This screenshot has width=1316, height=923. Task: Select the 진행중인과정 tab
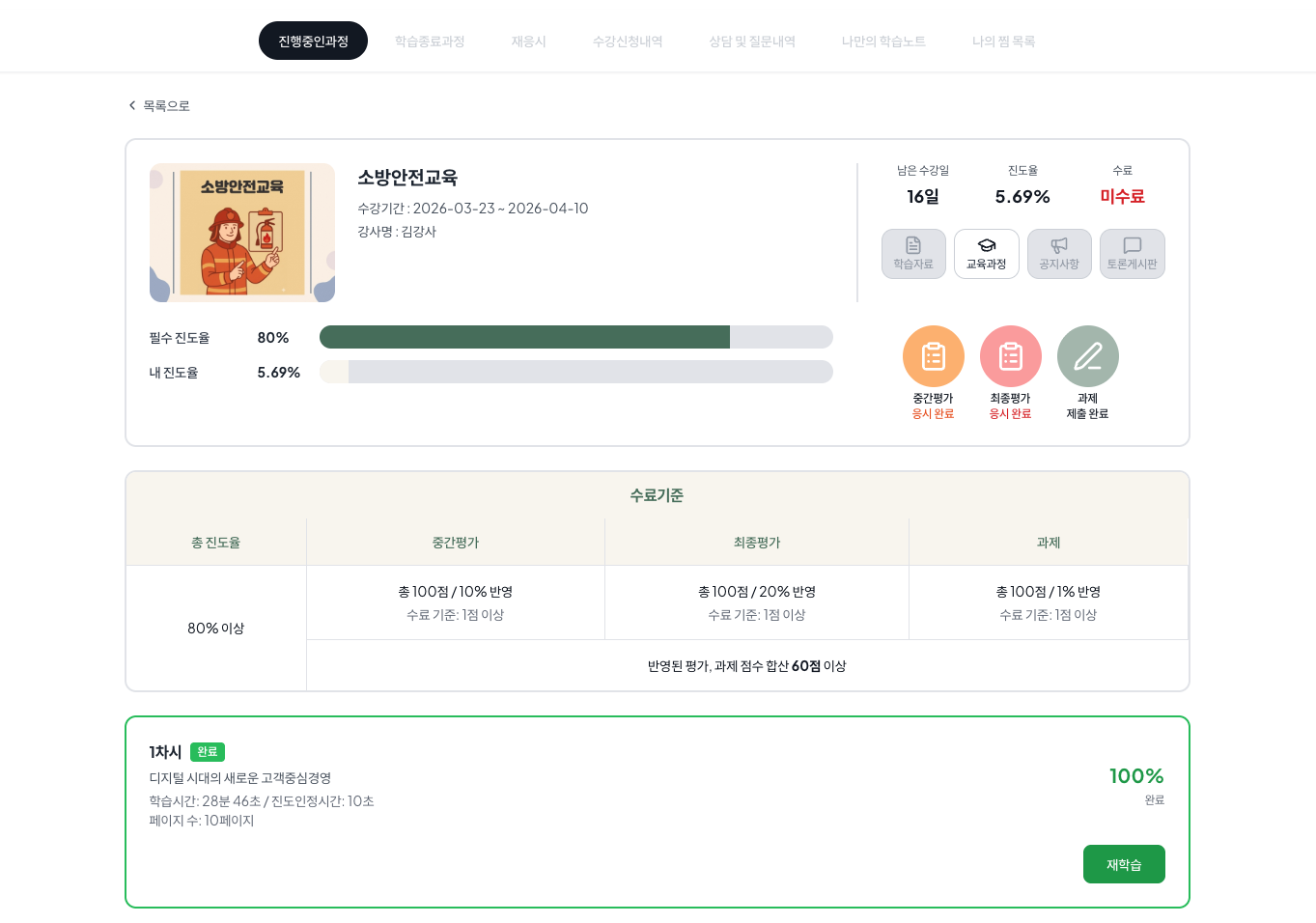tap(313, 42)
